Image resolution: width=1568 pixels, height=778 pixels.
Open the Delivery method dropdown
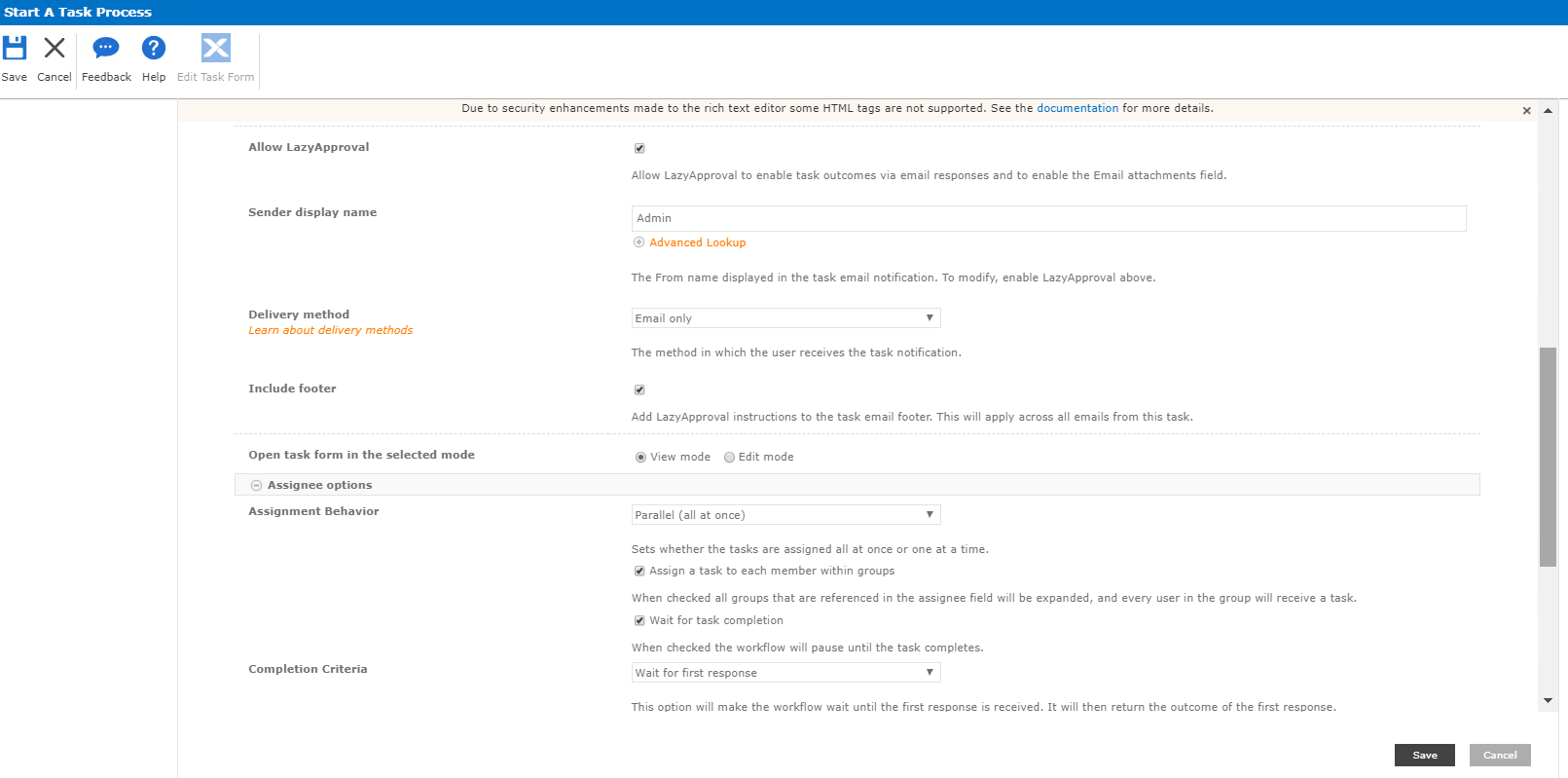[785, 318]
